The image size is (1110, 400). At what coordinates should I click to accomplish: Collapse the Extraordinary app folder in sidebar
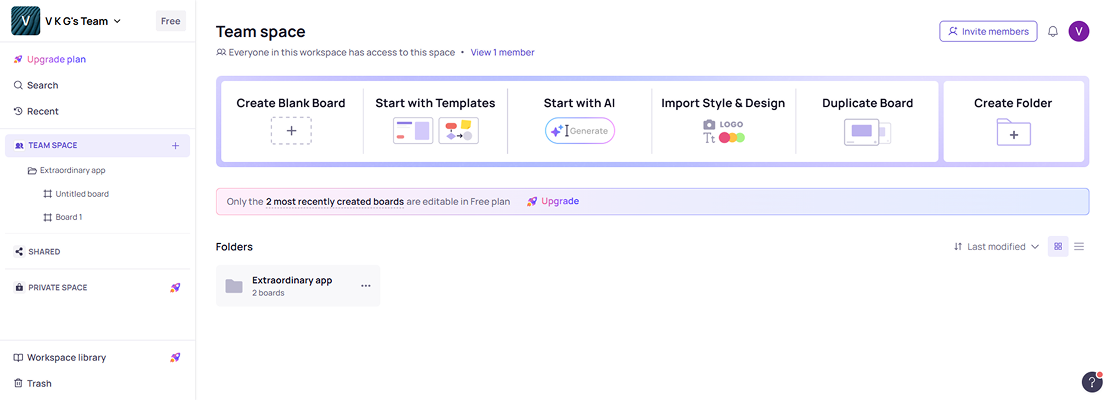(x=33, y=170)
